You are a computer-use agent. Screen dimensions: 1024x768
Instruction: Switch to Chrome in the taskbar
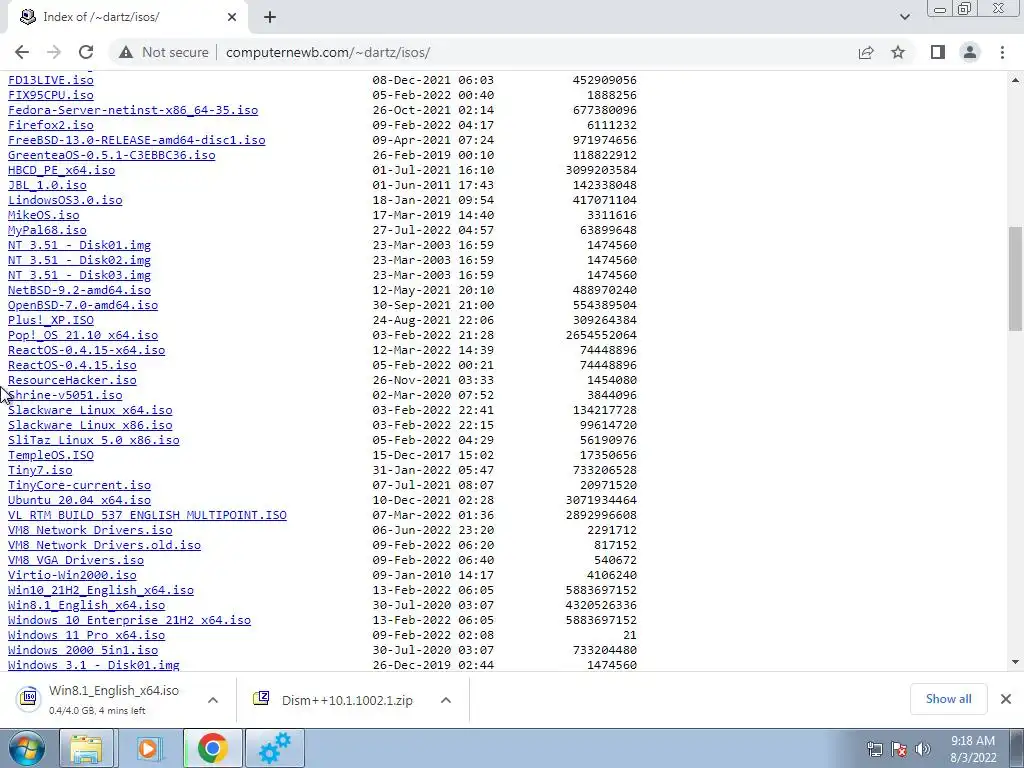coord(212,748)
